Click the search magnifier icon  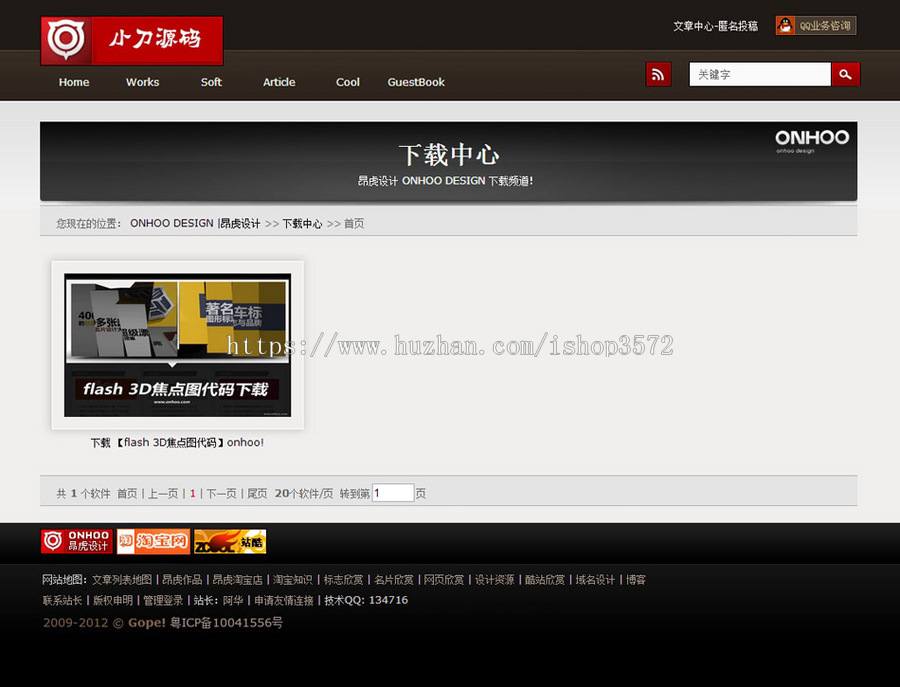[x=845, y=74]
